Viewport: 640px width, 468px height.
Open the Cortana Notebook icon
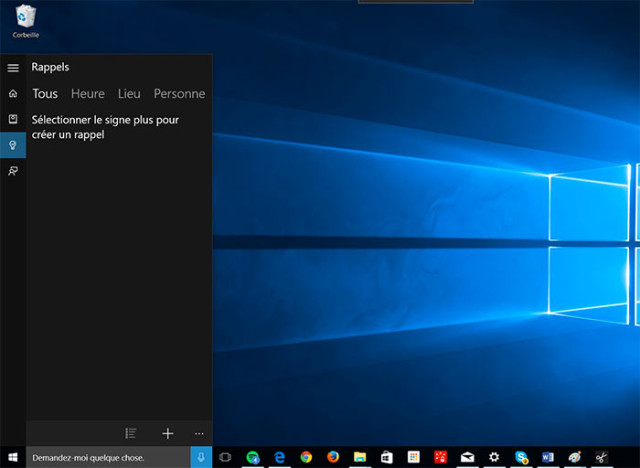click(x=13, y=119)
